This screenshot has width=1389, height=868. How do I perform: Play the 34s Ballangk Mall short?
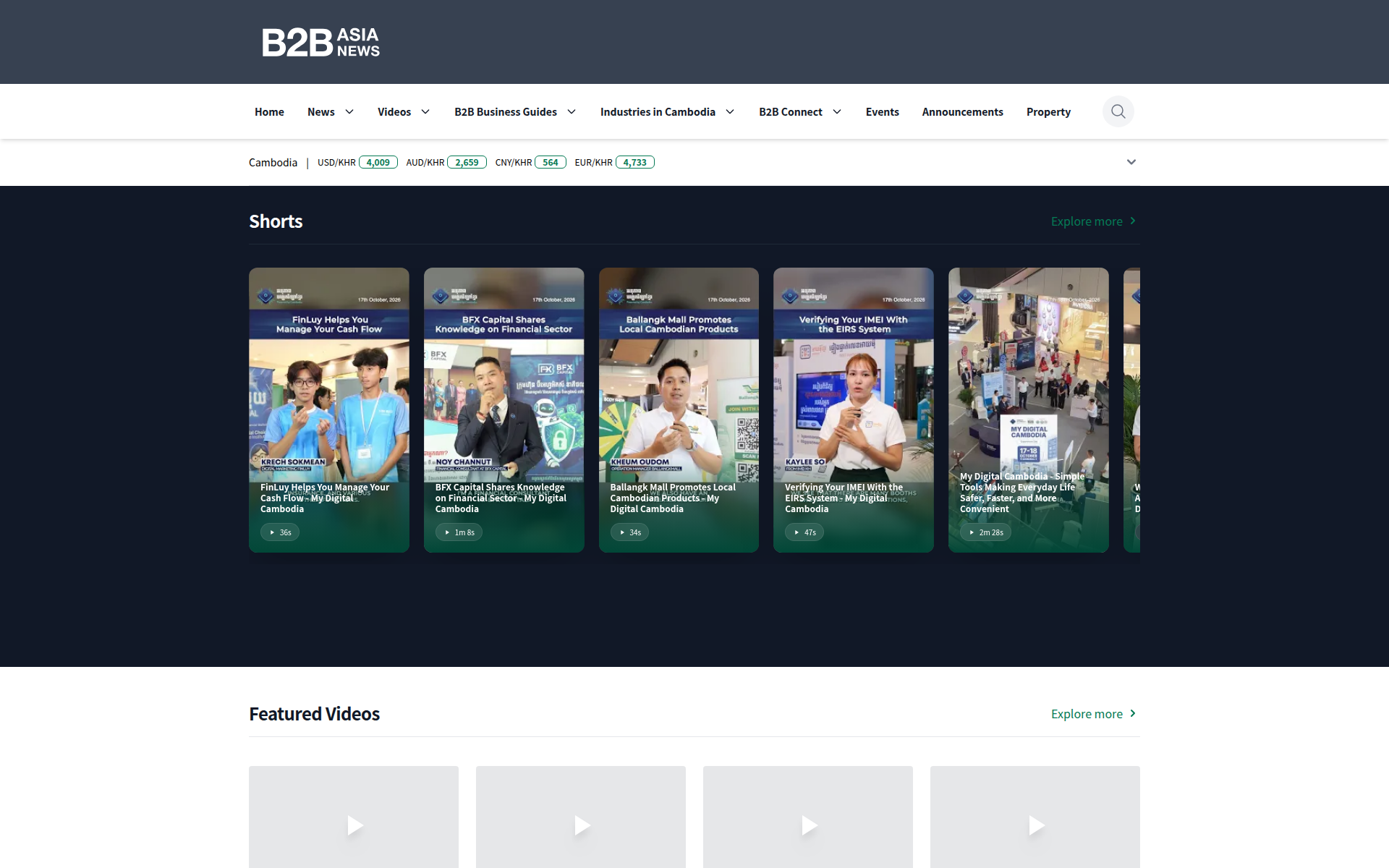point(629,532)
